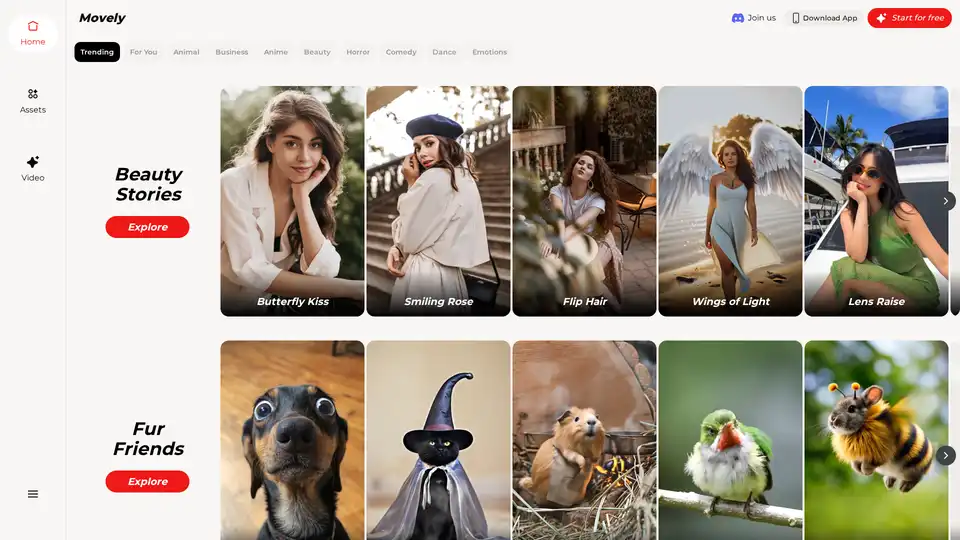
Task: Click the Movely logo
Action: click(102, 18)
